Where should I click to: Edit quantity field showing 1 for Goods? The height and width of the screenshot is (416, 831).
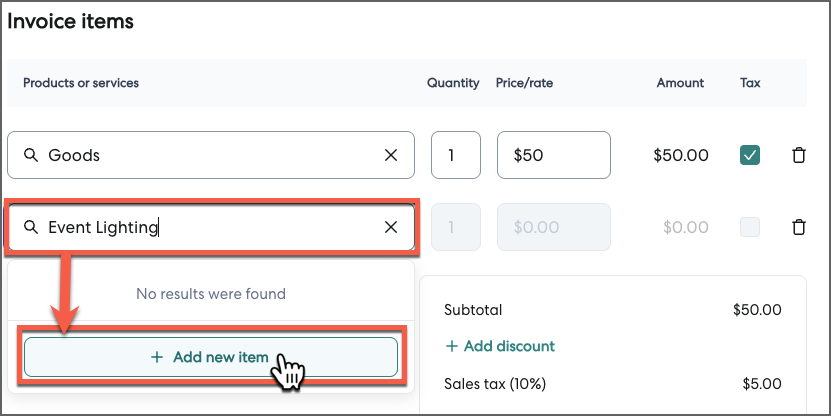(x=456, y=155)
